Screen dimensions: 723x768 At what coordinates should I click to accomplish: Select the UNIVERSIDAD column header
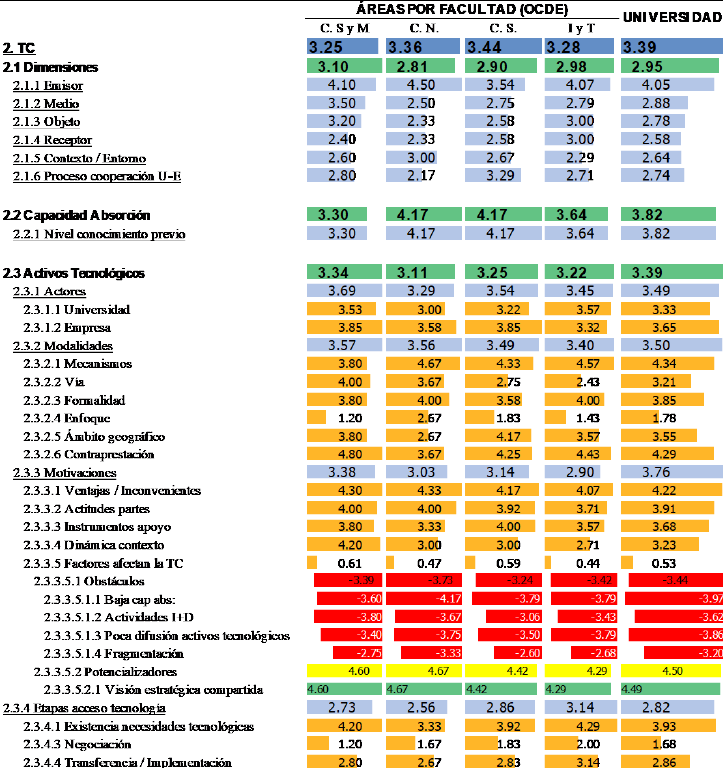pyautogui.click(x=671, y=18)
